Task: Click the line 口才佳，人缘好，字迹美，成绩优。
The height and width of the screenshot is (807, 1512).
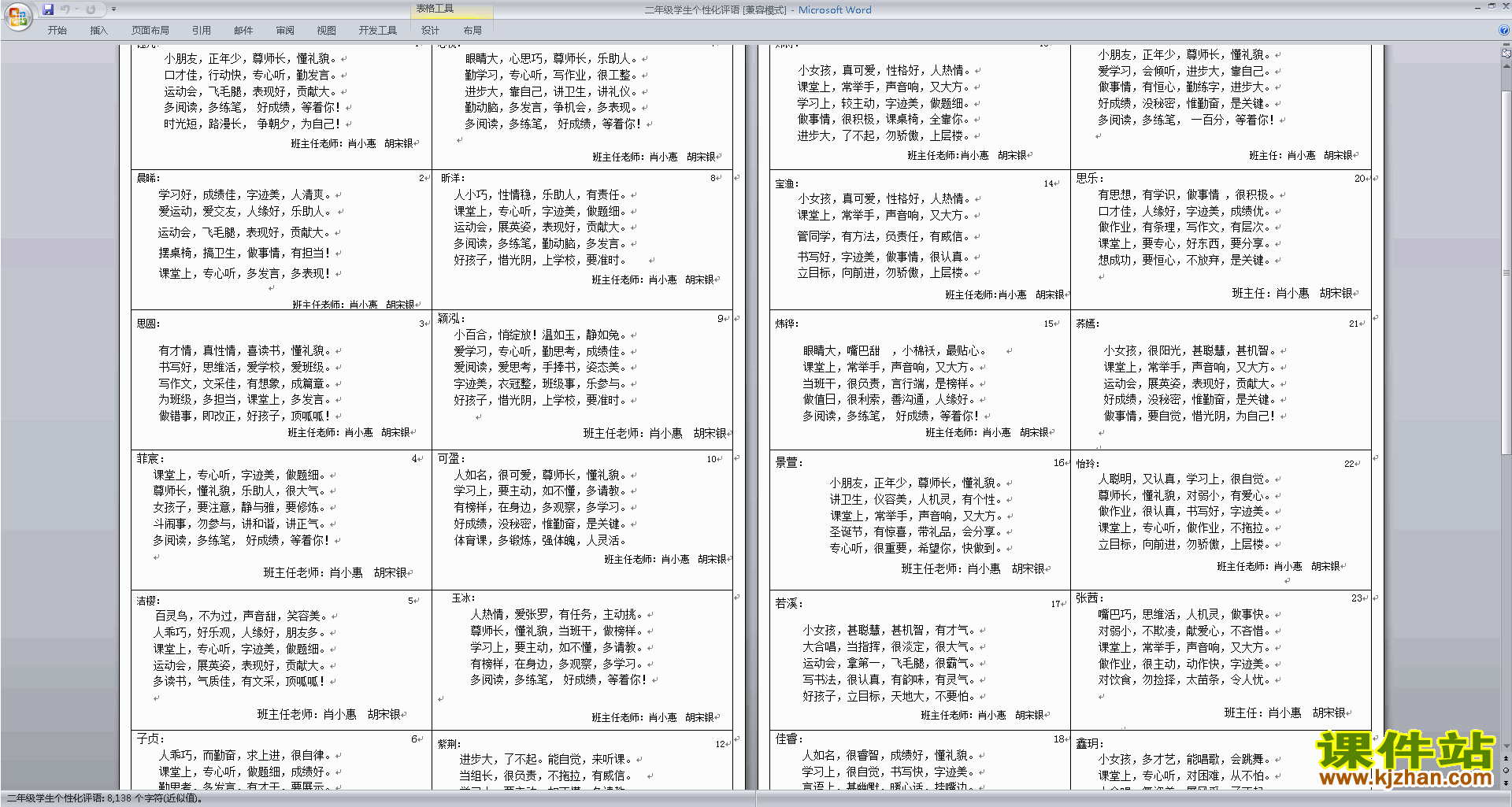Action: pyautogui.click(x=1184, y=211)
